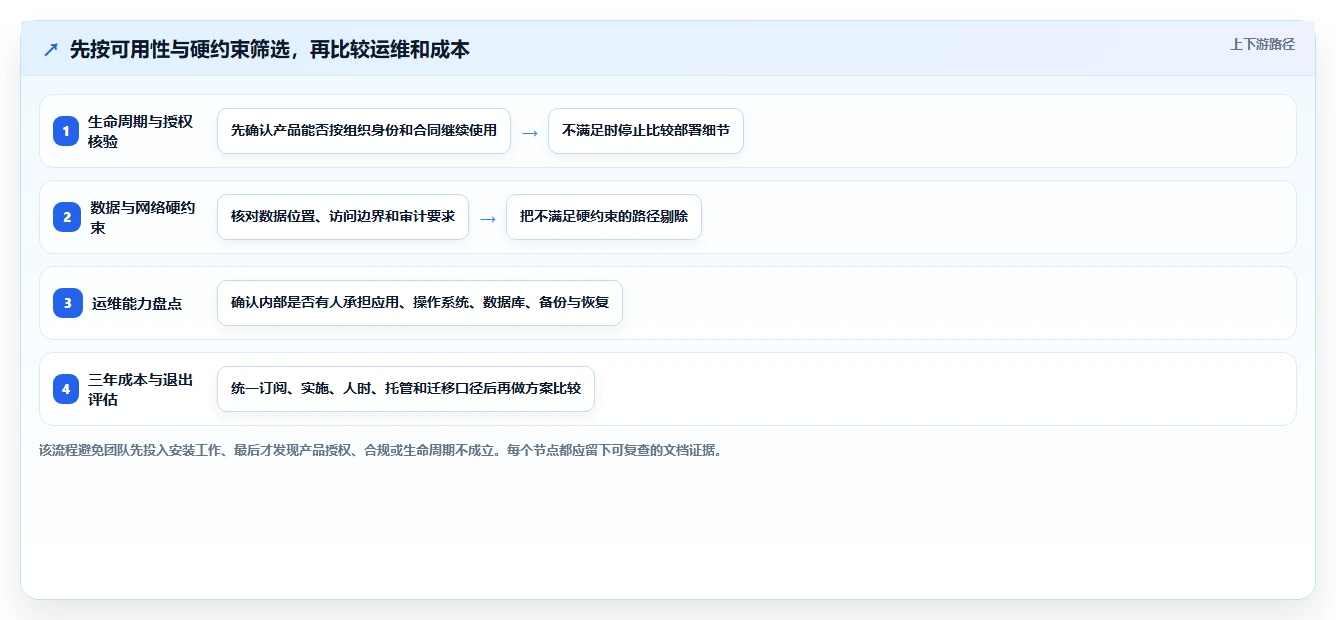Click step number 1 badge
Screen dimensions: 1336x620
pyautogui.click(x=66, y=131)
